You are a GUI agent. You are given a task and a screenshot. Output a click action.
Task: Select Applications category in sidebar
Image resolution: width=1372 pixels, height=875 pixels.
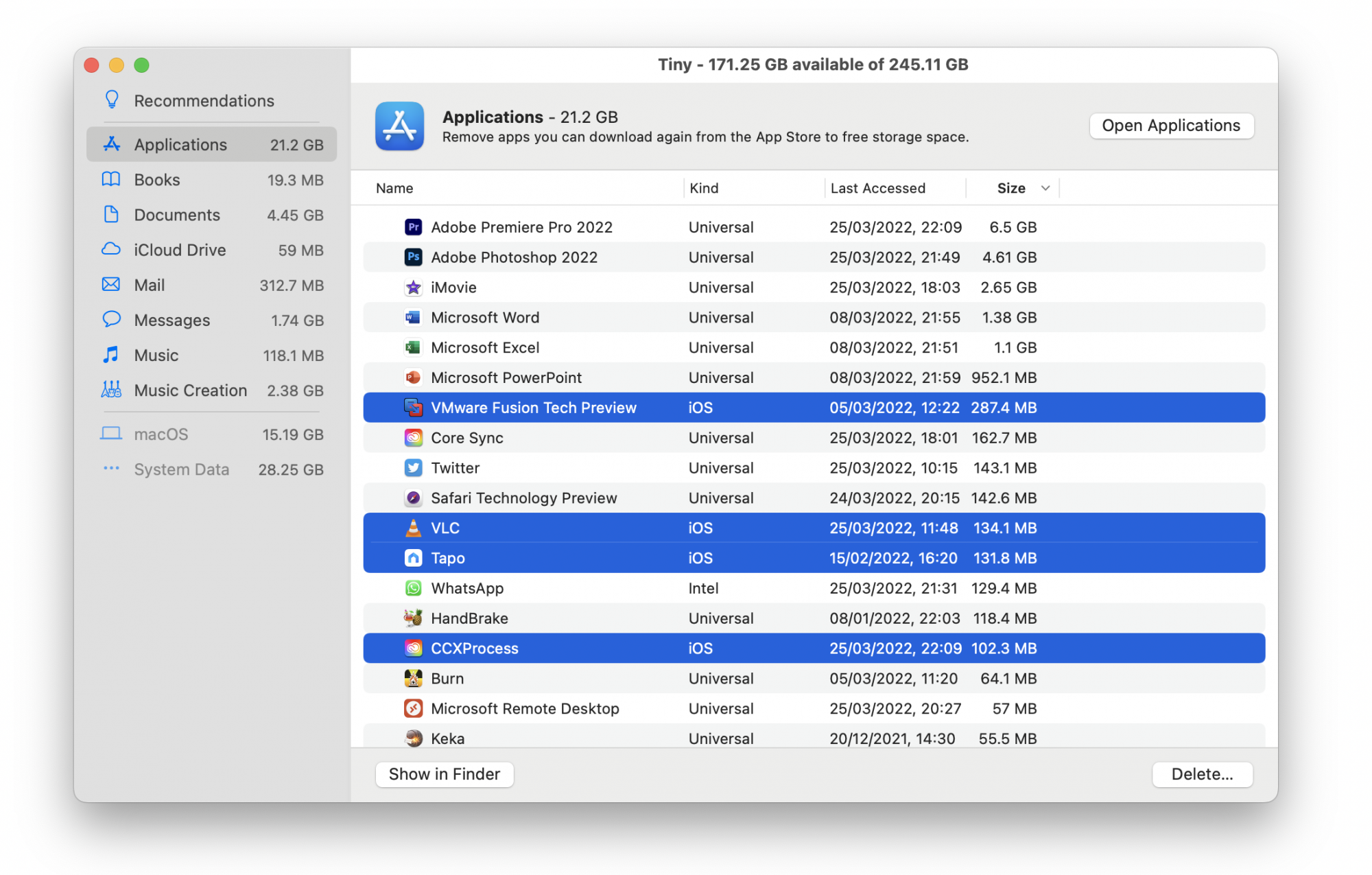[x=211, y=145]
